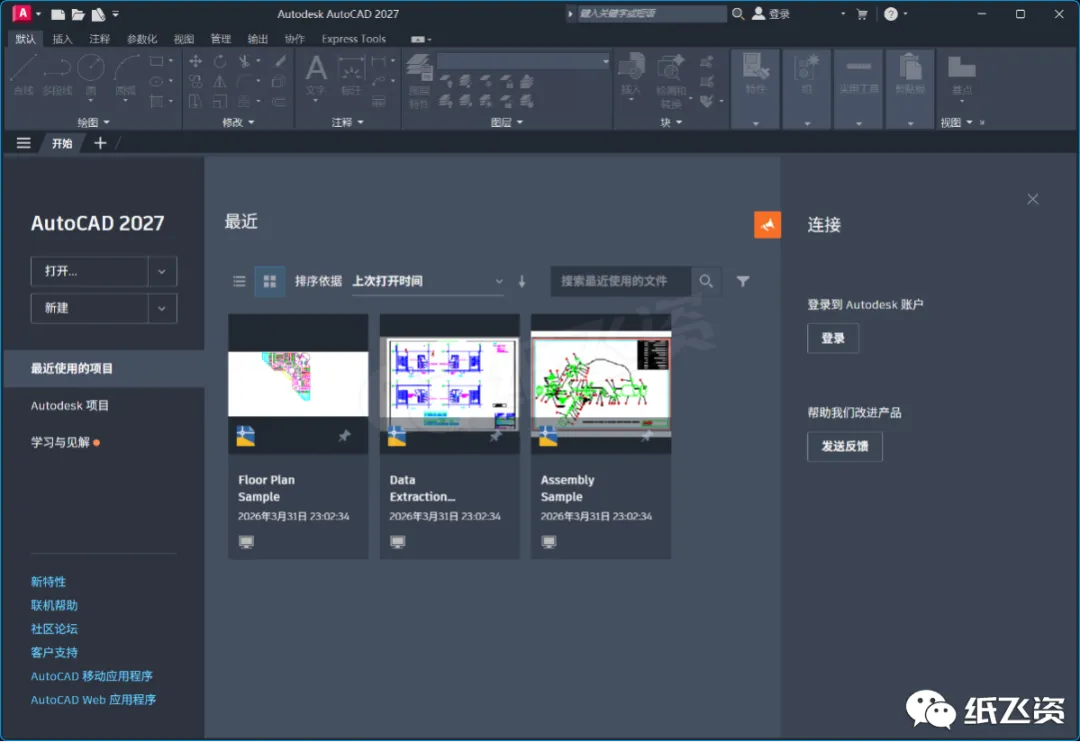1080x742 pixels.
Task: Open Layer Properties (图层特性) manager
Action: point(419,81)
